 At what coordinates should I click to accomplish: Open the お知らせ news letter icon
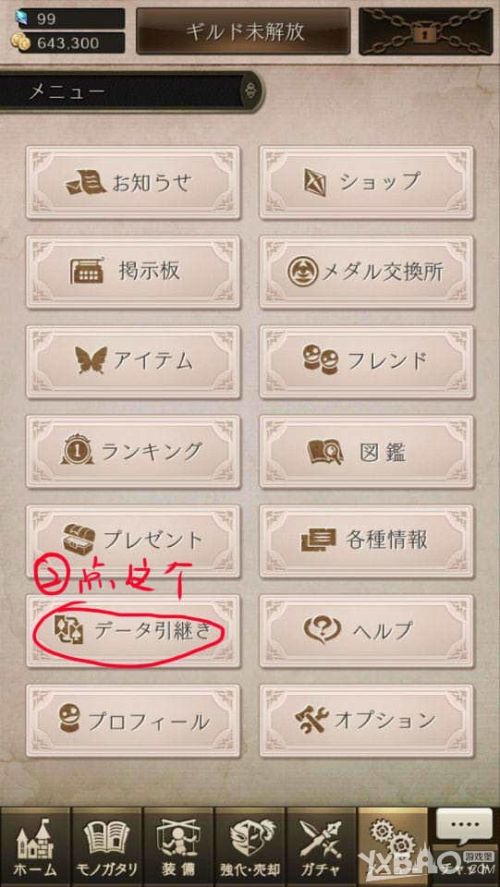[86, 184]
